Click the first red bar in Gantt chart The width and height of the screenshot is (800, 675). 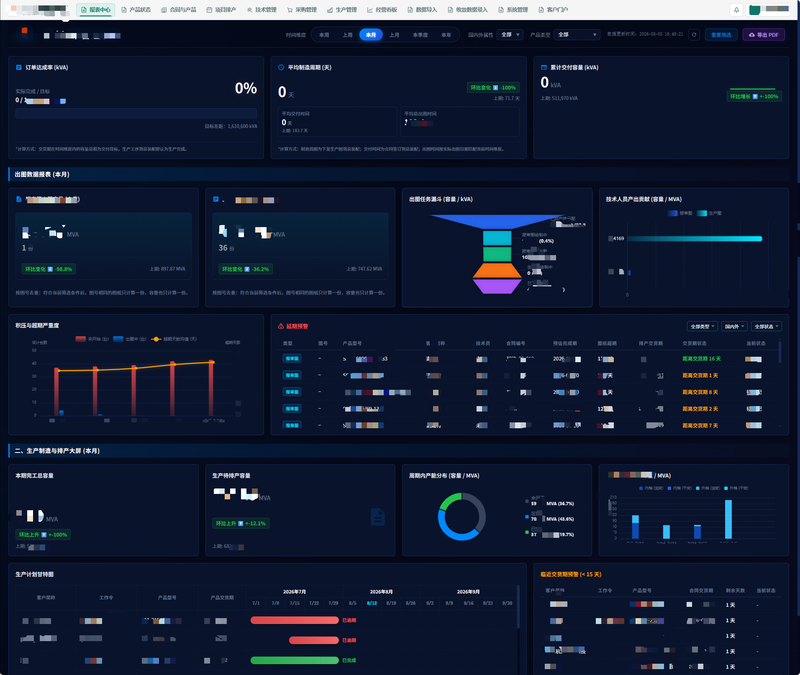pyautogui.click(x=294, y=620)
